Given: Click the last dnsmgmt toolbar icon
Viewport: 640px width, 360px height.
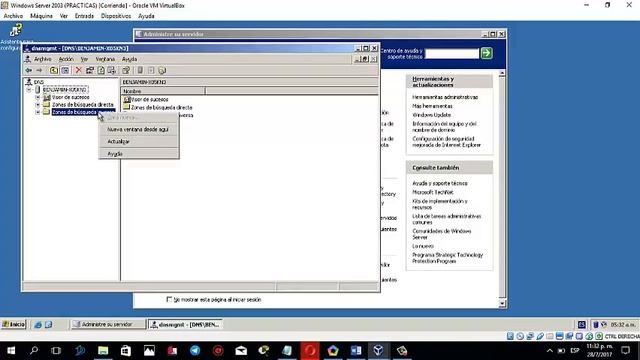Looking at the screenshot, I should [162, 71].
